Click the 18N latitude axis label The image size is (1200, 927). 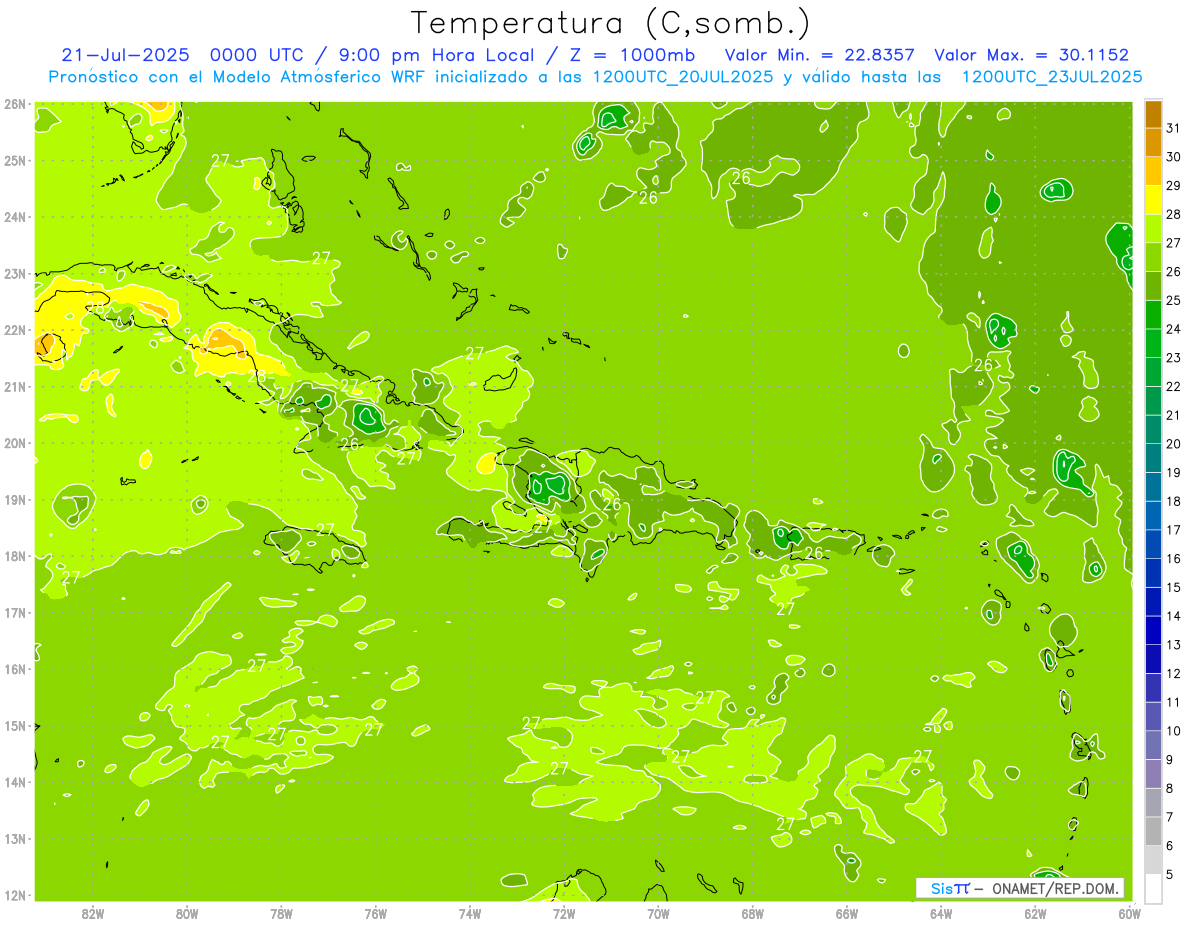tap(15, 556)
